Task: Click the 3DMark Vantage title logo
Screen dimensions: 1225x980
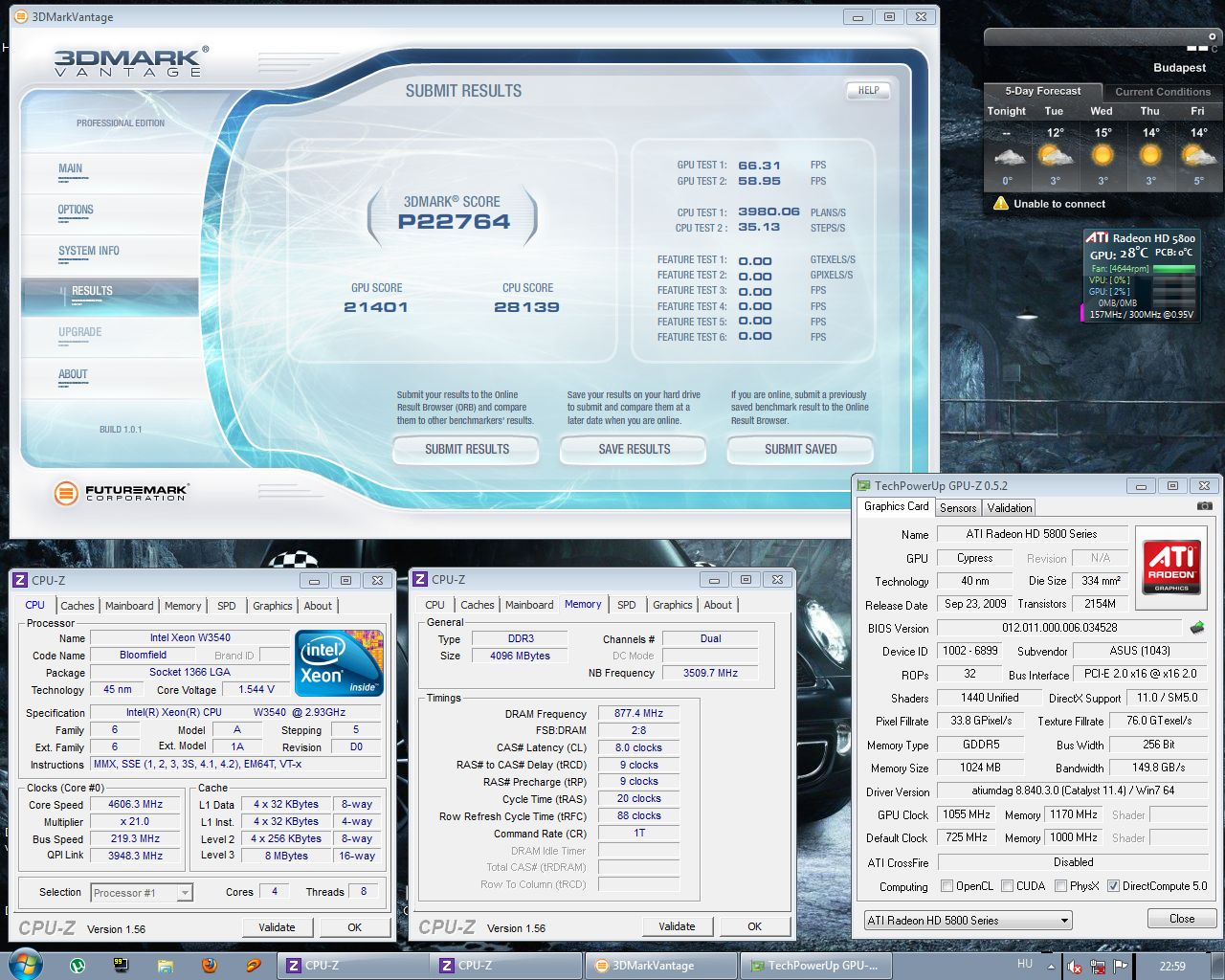Action: click(130, 60)
